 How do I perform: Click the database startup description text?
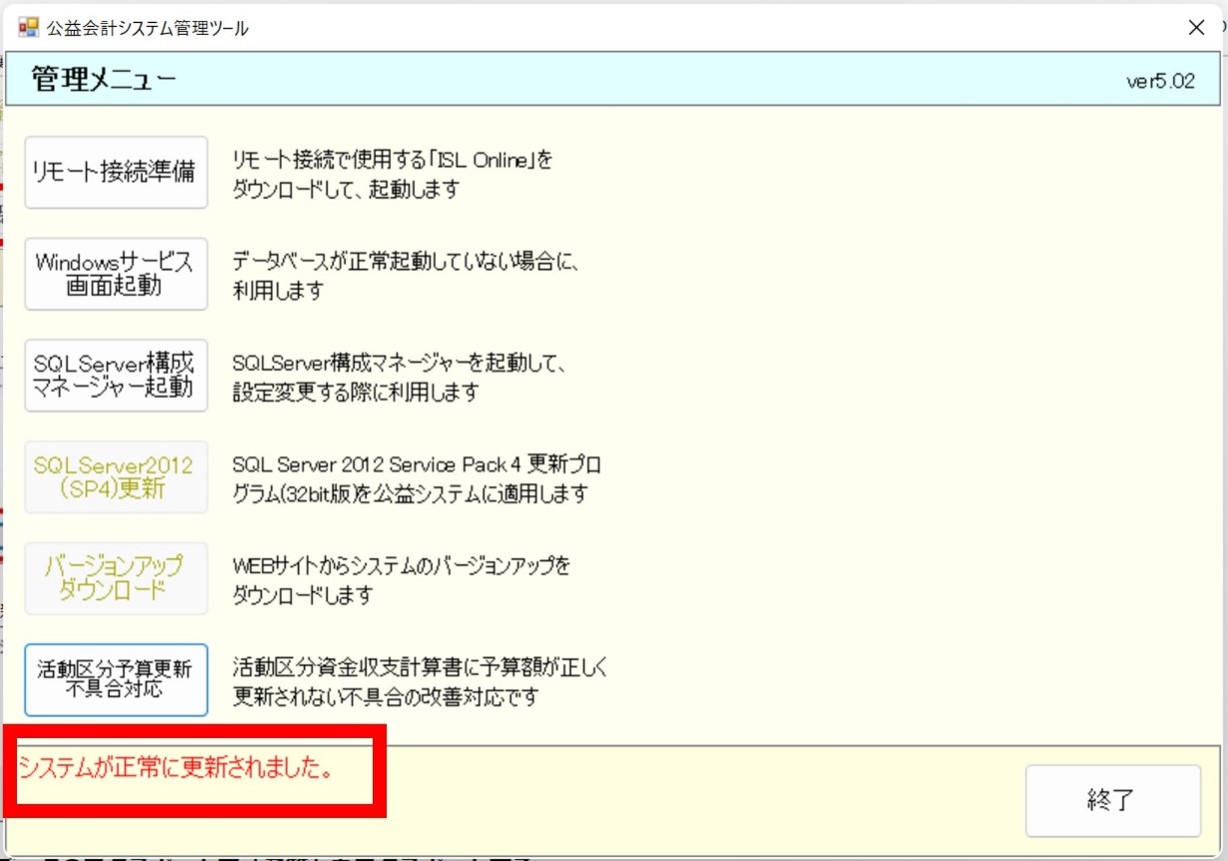(x=406, y=276)
